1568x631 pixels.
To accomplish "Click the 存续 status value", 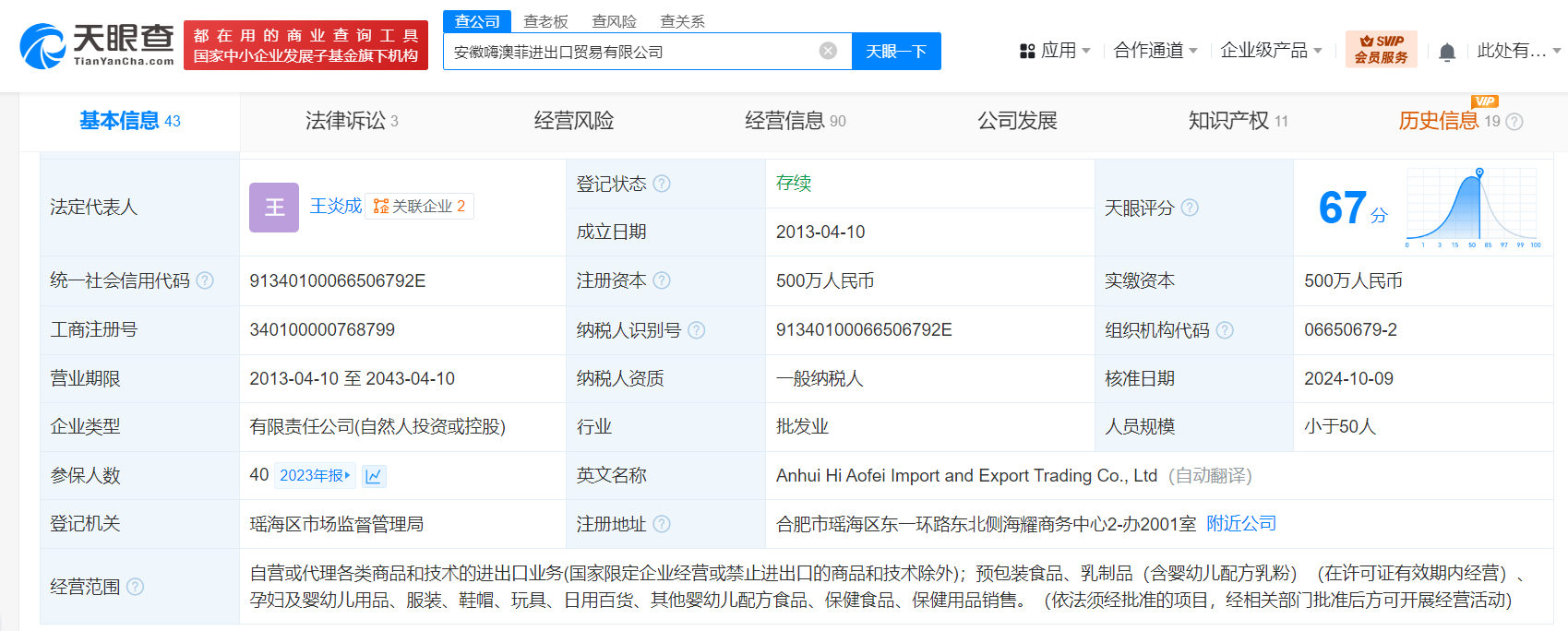I will 794,183.
